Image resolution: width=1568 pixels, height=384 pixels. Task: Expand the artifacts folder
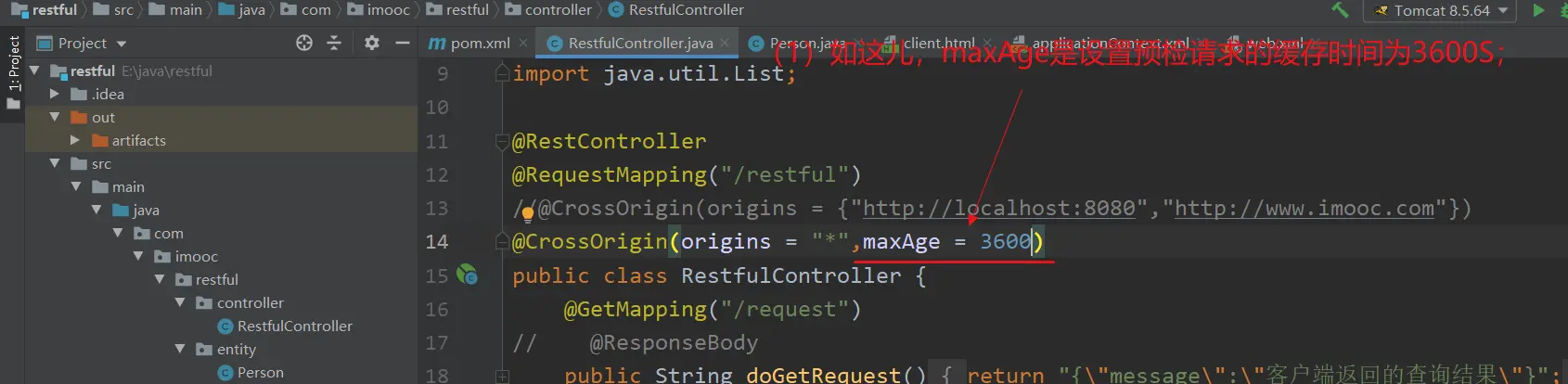[x=74, y=140]
